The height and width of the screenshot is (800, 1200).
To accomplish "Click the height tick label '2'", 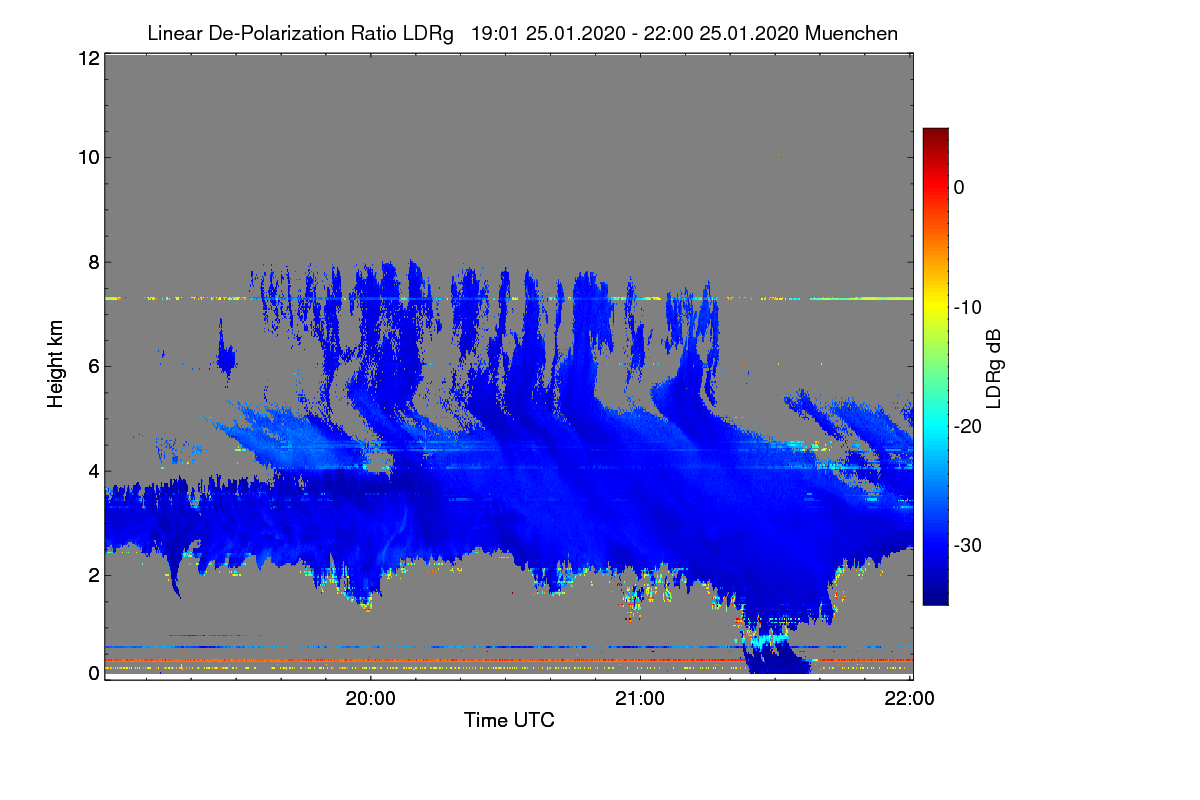I will pyautogui.click(x=92, y=574).
